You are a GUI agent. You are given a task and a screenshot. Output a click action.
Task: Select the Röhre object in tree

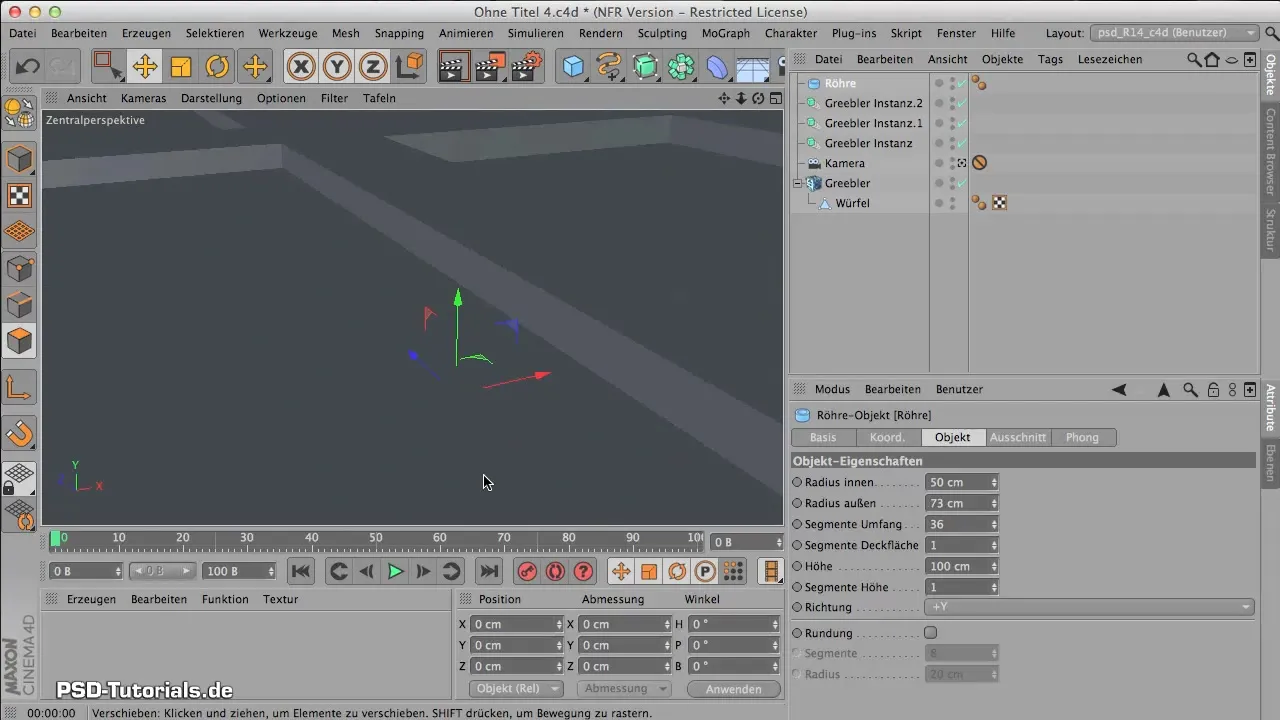[x=840, y=83]
